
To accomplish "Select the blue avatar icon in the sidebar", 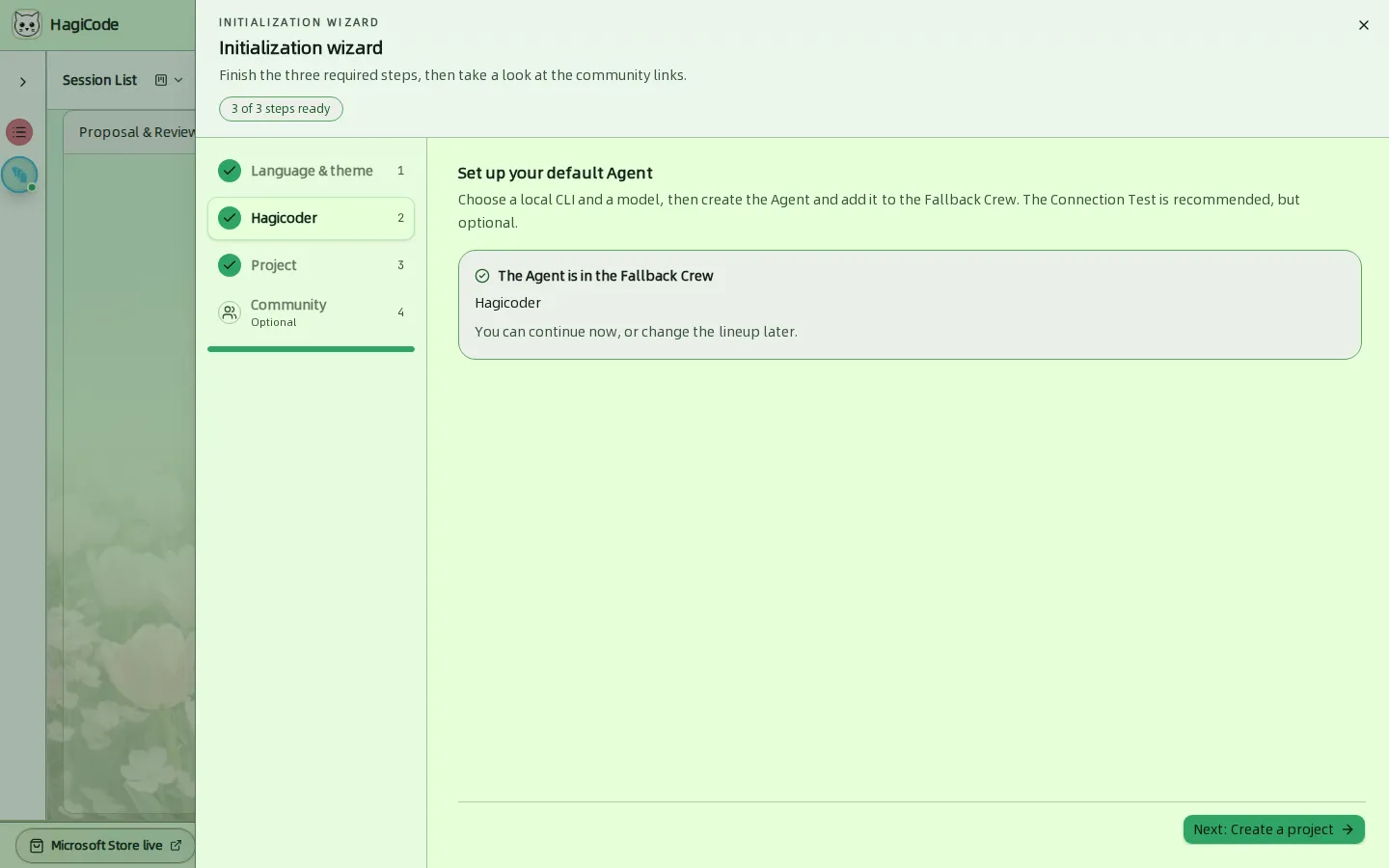I will [x=19, y=175].
